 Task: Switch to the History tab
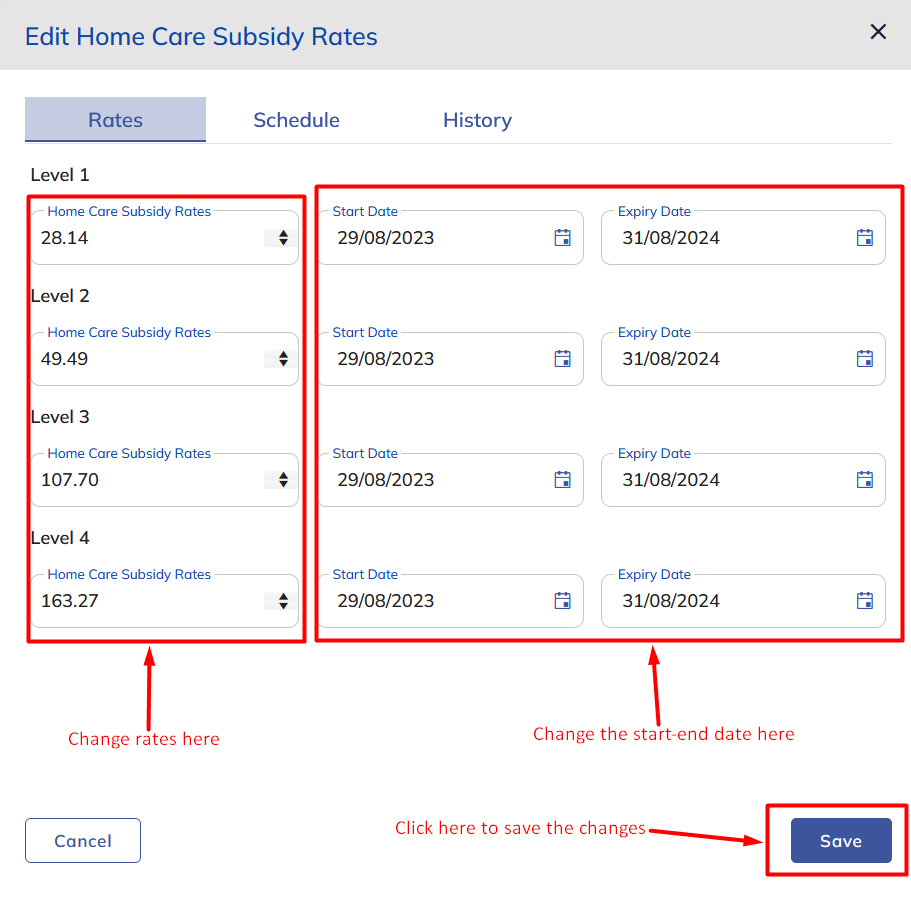click(477, 120)
